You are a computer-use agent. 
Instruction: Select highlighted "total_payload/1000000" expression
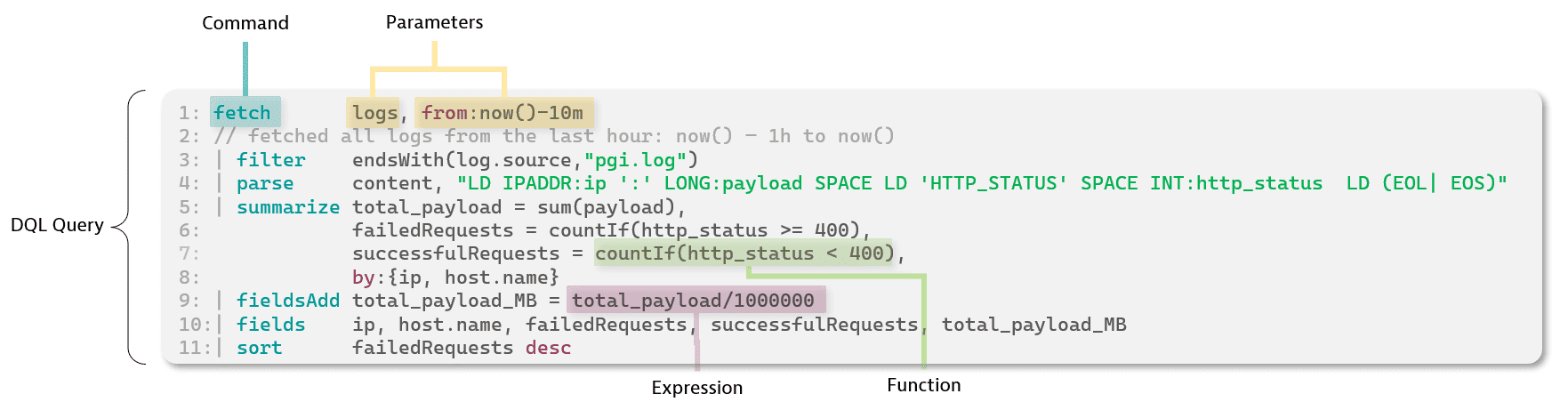[x=696, y=301]
